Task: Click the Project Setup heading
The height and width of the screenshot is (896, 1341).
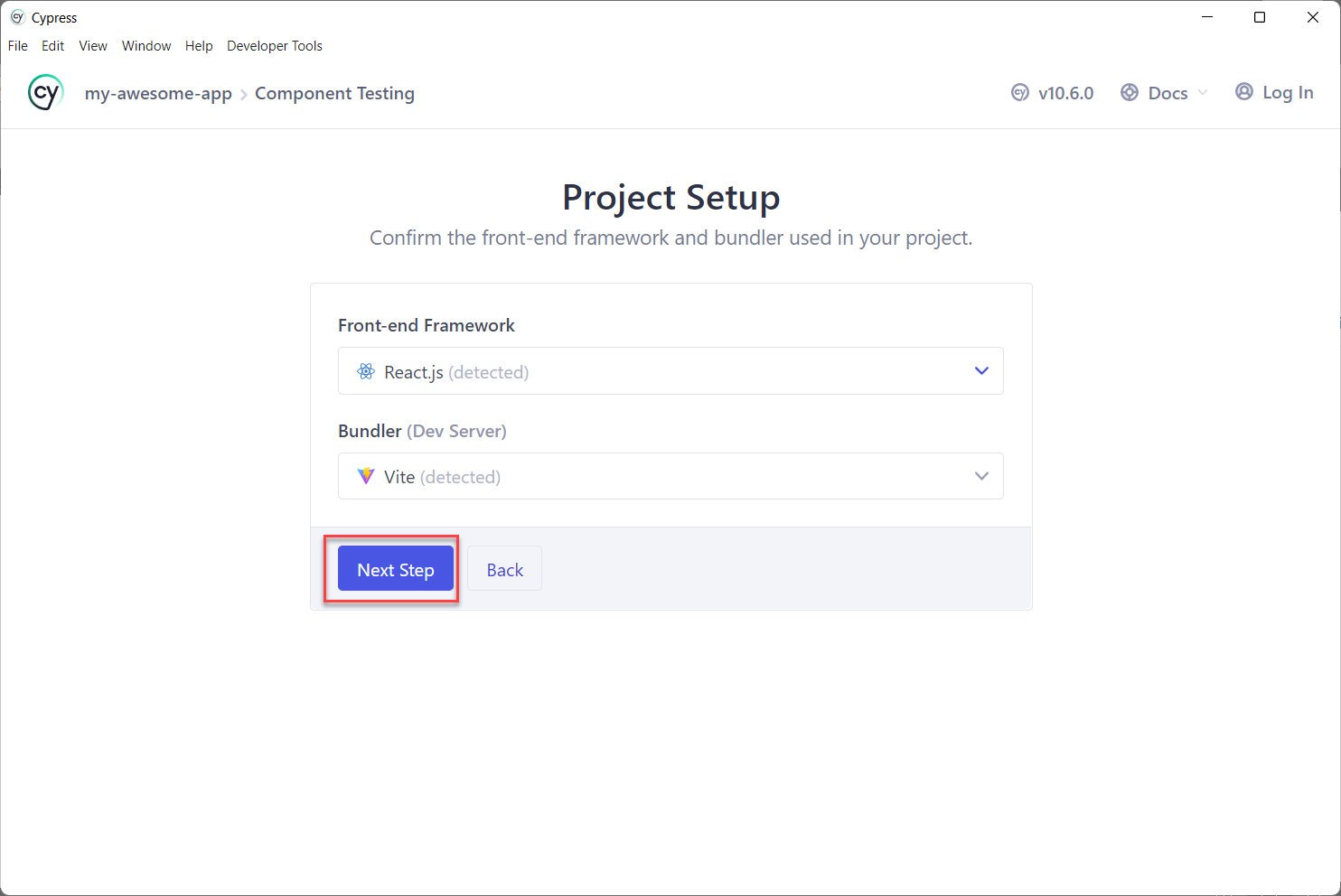Action: tap(671, 197)
